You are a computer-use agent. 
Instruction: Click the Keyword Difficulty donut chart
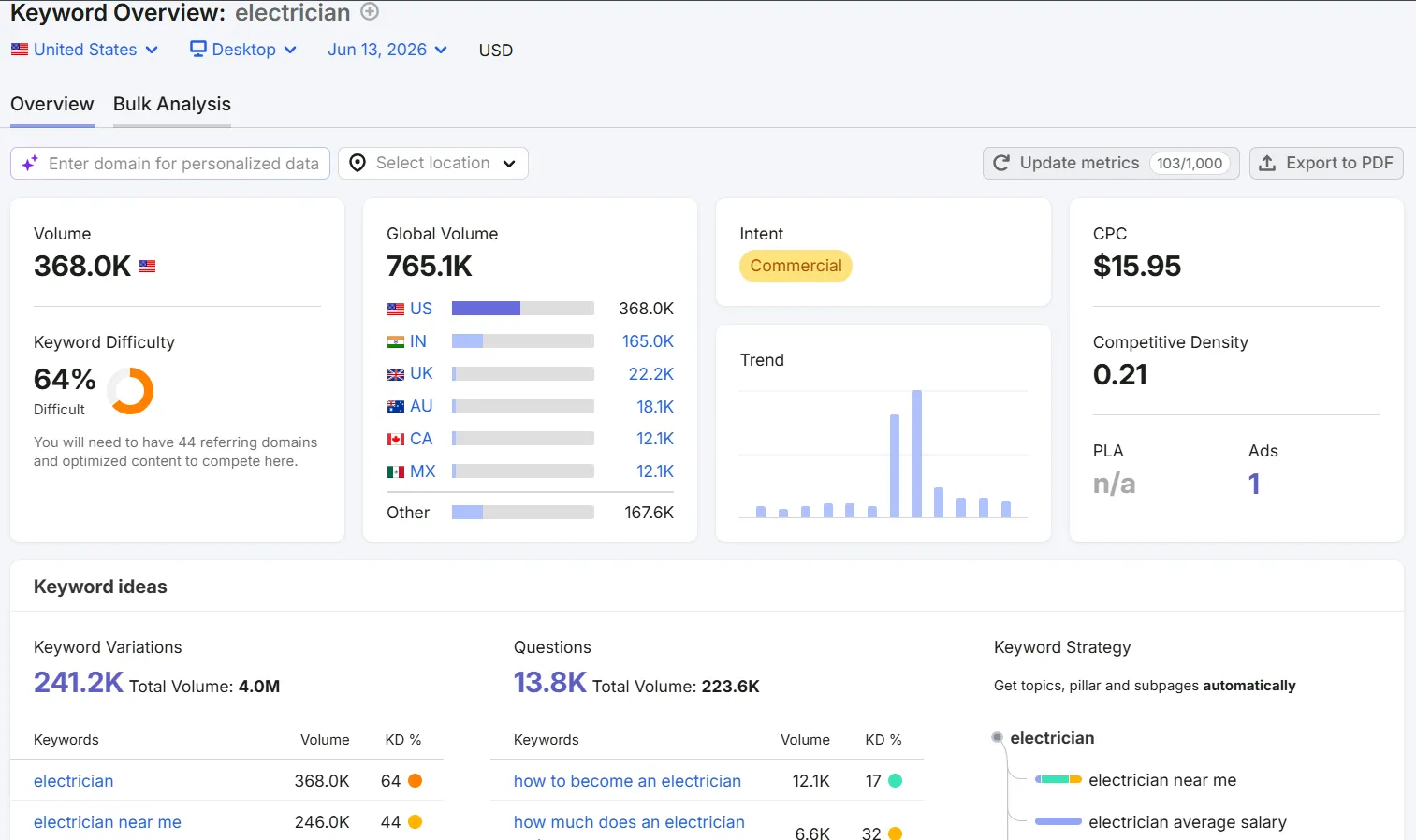(x=130, y=390)
